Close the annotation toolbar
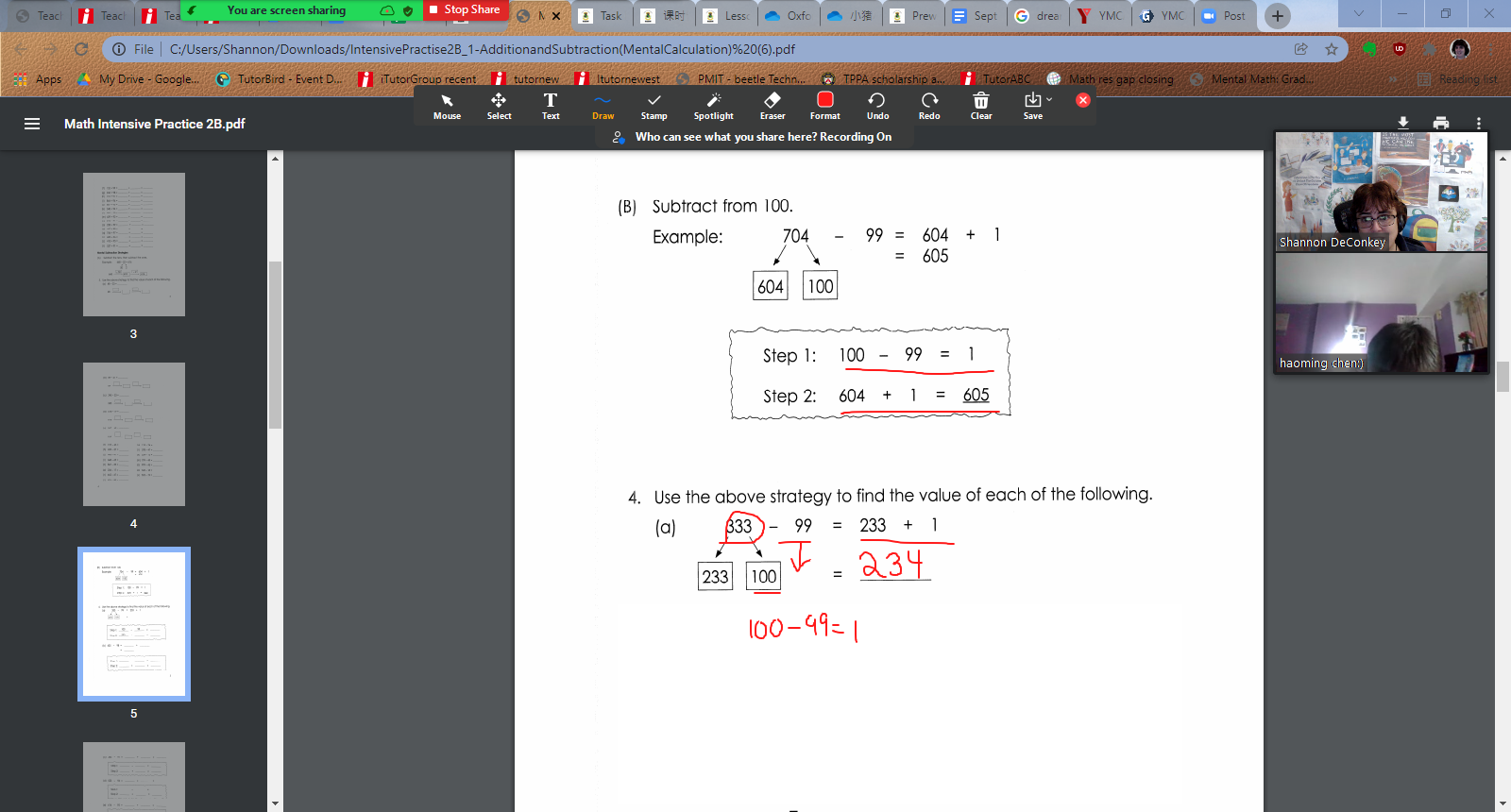 1083,100
